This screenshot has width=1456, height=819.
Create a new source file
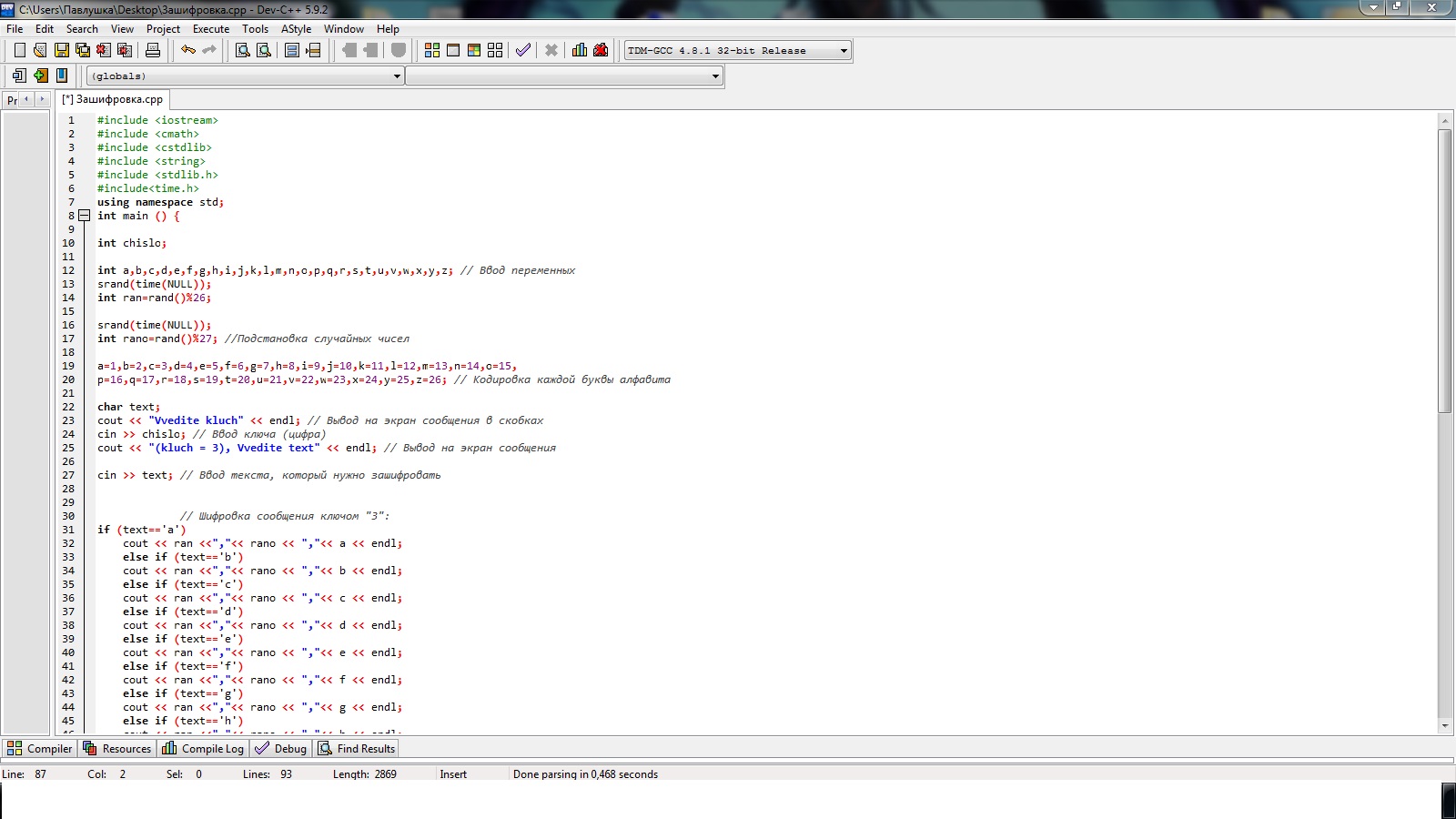(19, 50)
